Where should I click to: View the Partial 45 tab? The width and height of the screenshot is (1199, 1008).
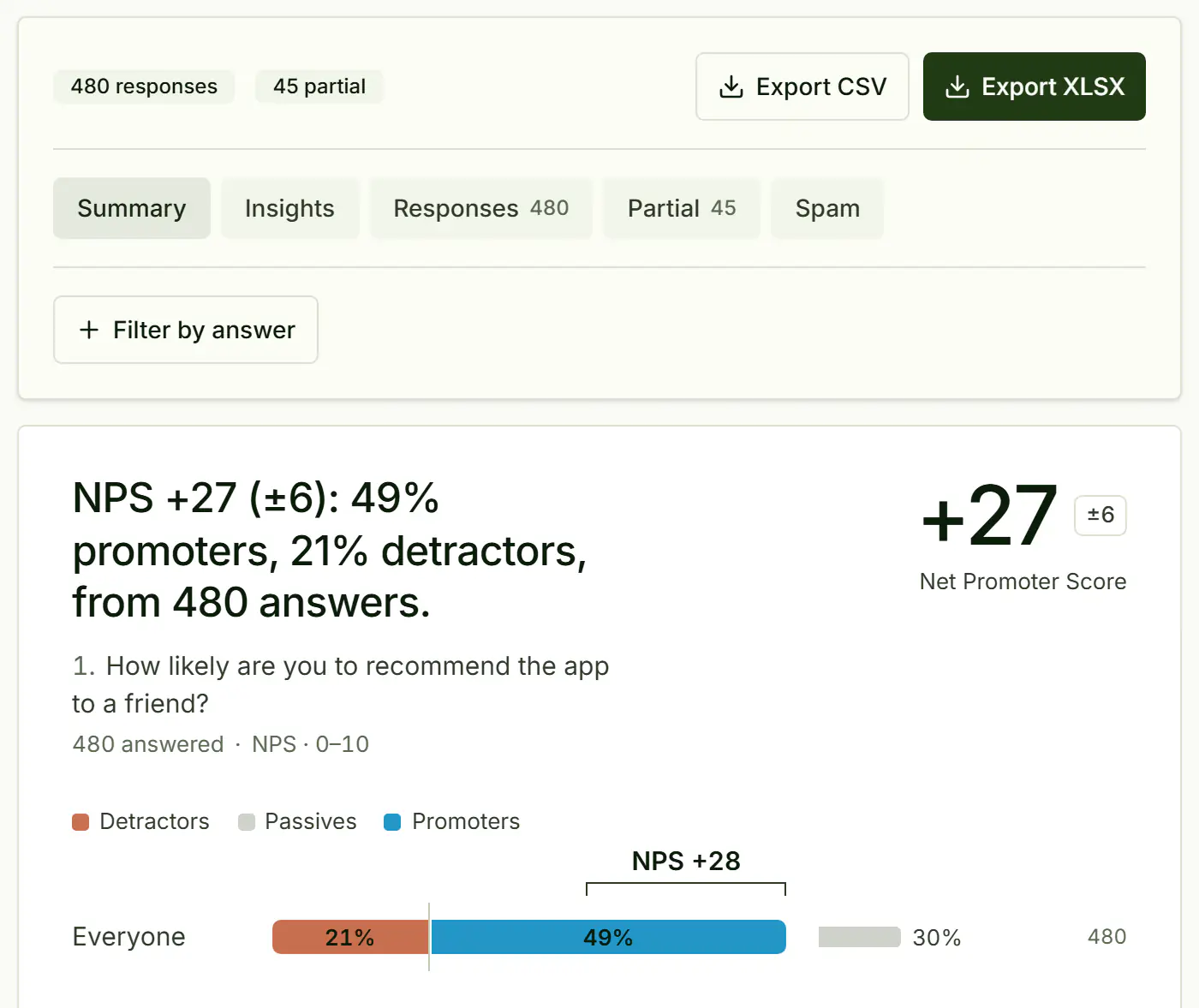pyautogui.click(x=682, y=208)
